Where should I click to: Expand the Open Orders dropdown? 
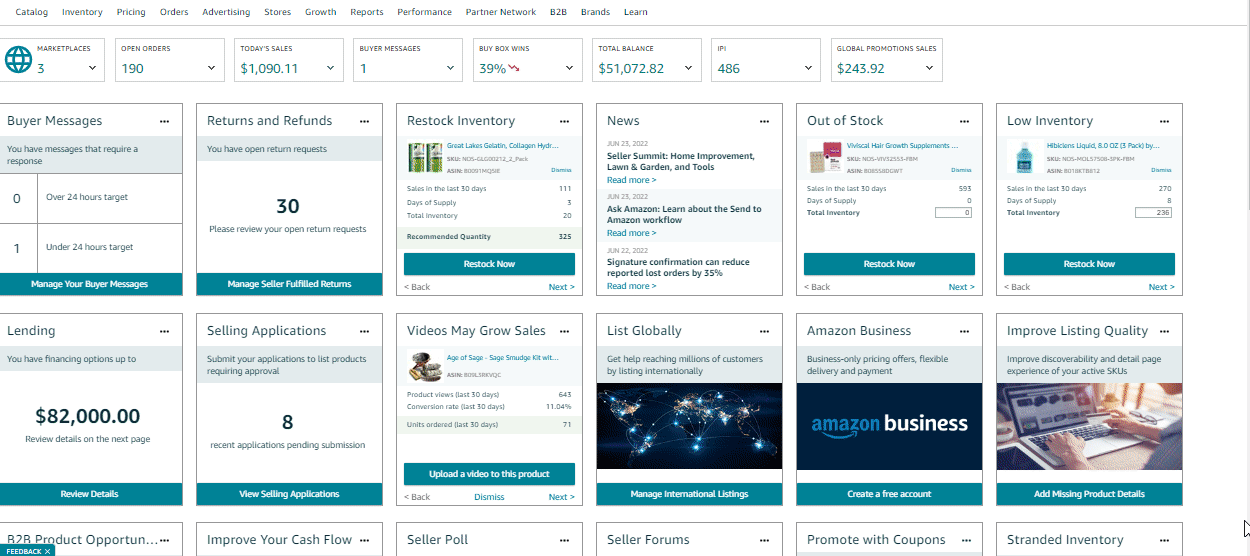(211, 68)
